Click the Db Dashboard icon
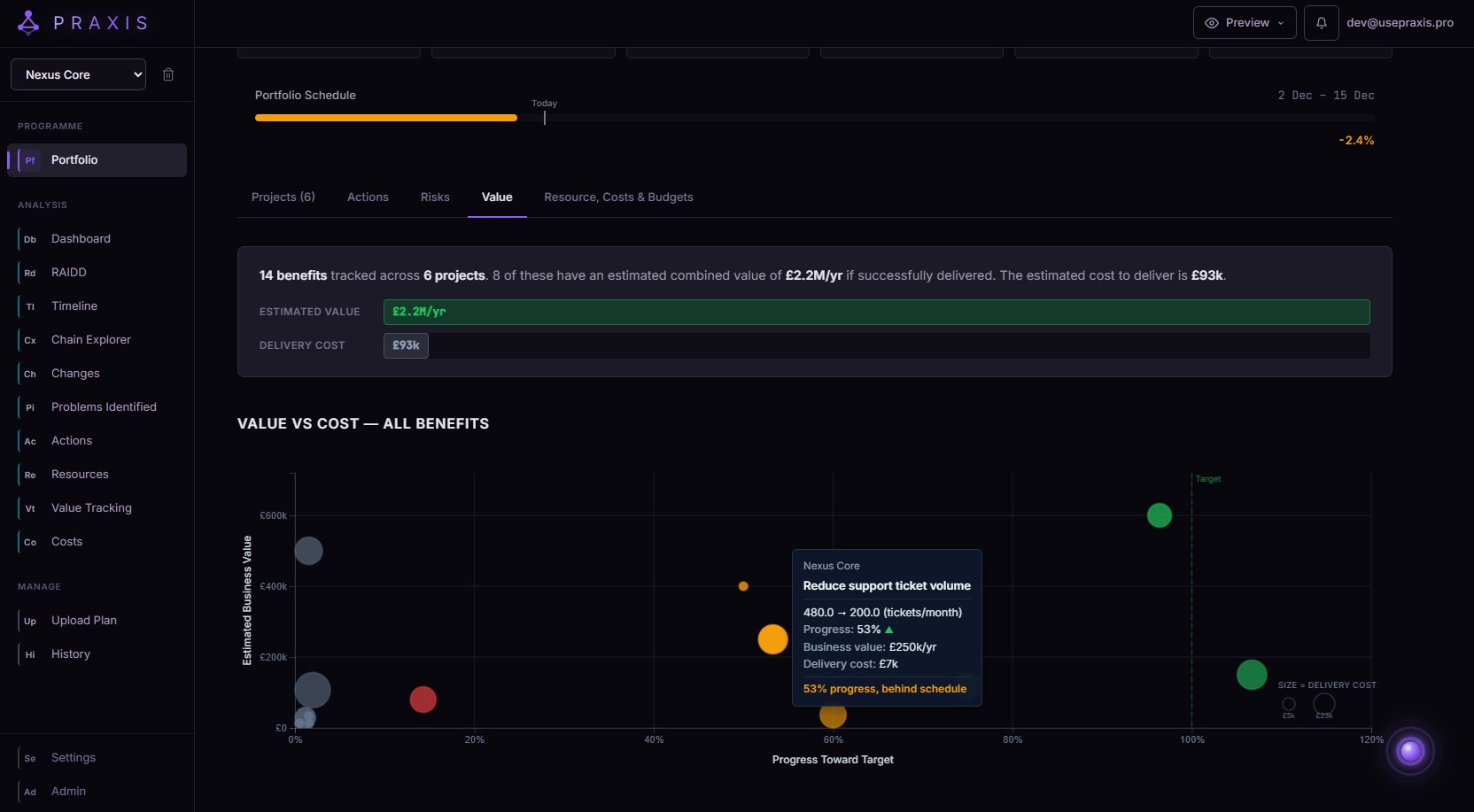1474x812 pixels. click(30, 239)
